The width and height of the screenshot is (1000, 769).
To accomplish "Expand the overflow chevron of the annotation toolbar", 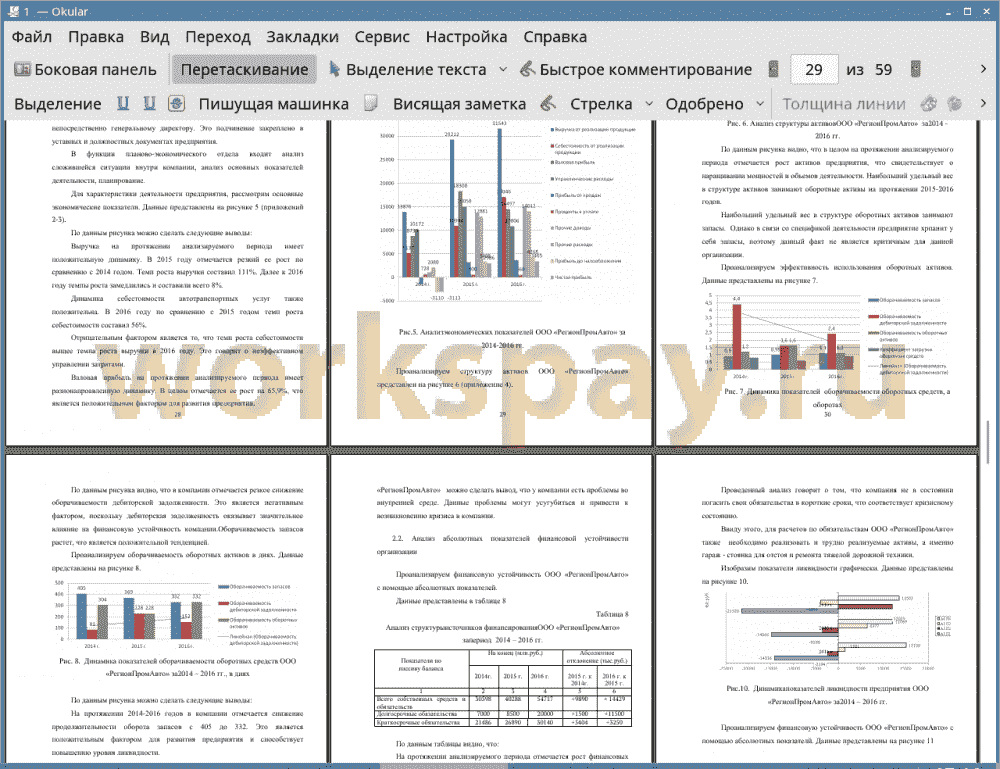I will click(x=983, y=103).
